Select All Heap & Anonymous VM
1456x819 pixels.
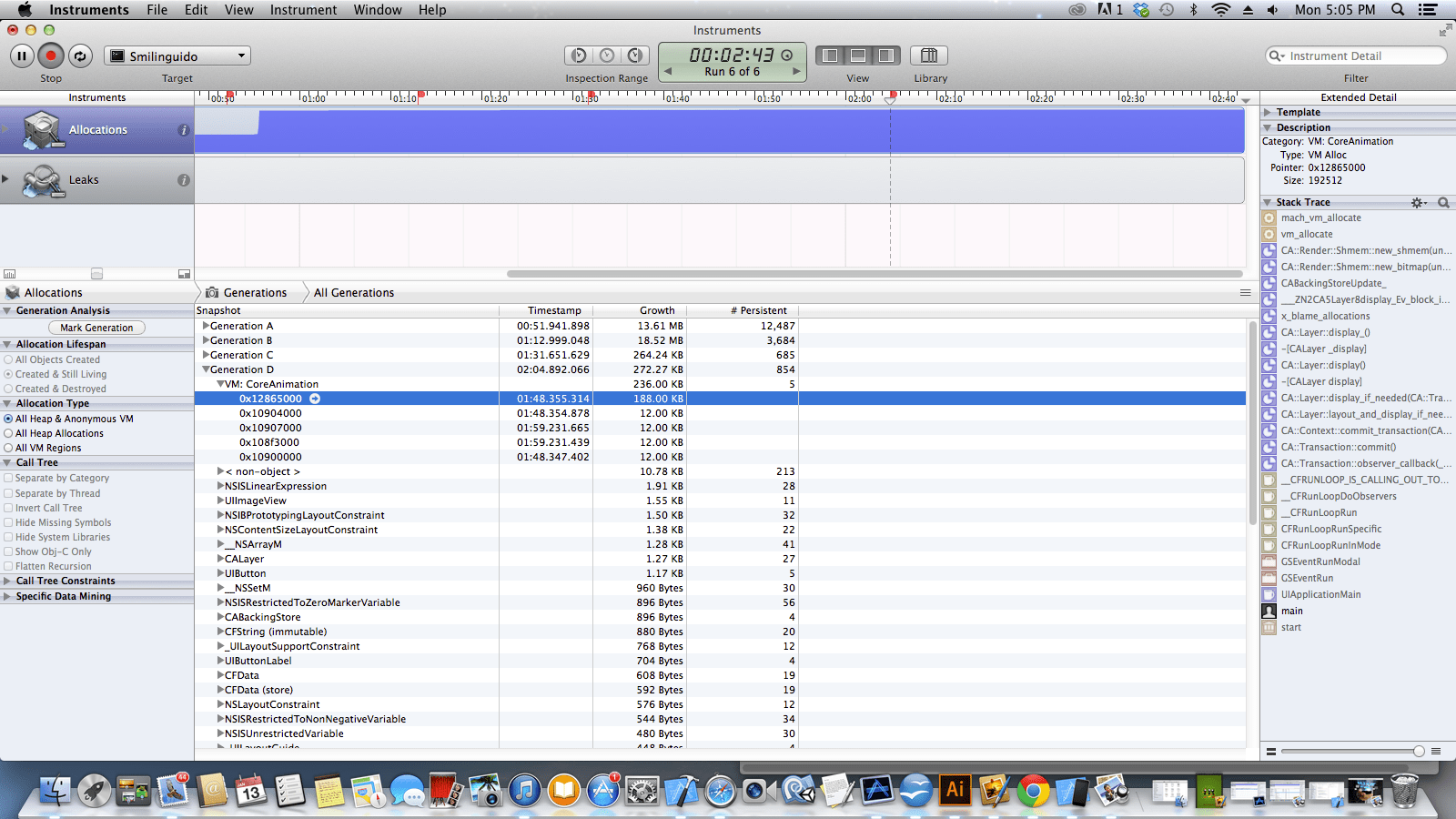pyautogui.click(x=8, y=419)
